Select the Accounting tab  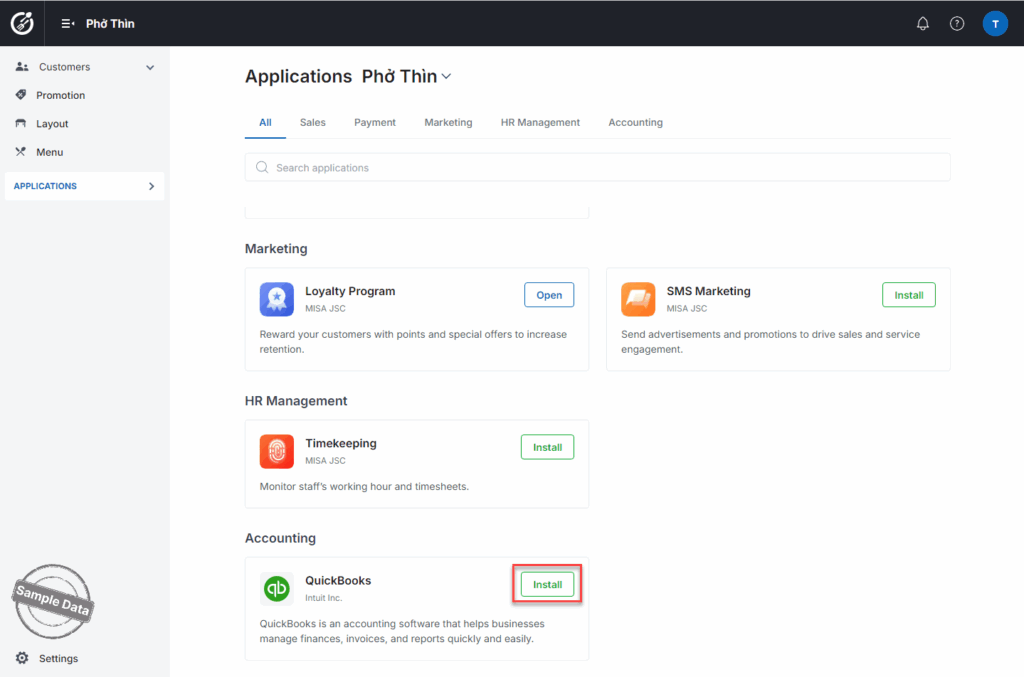point(635,122)
